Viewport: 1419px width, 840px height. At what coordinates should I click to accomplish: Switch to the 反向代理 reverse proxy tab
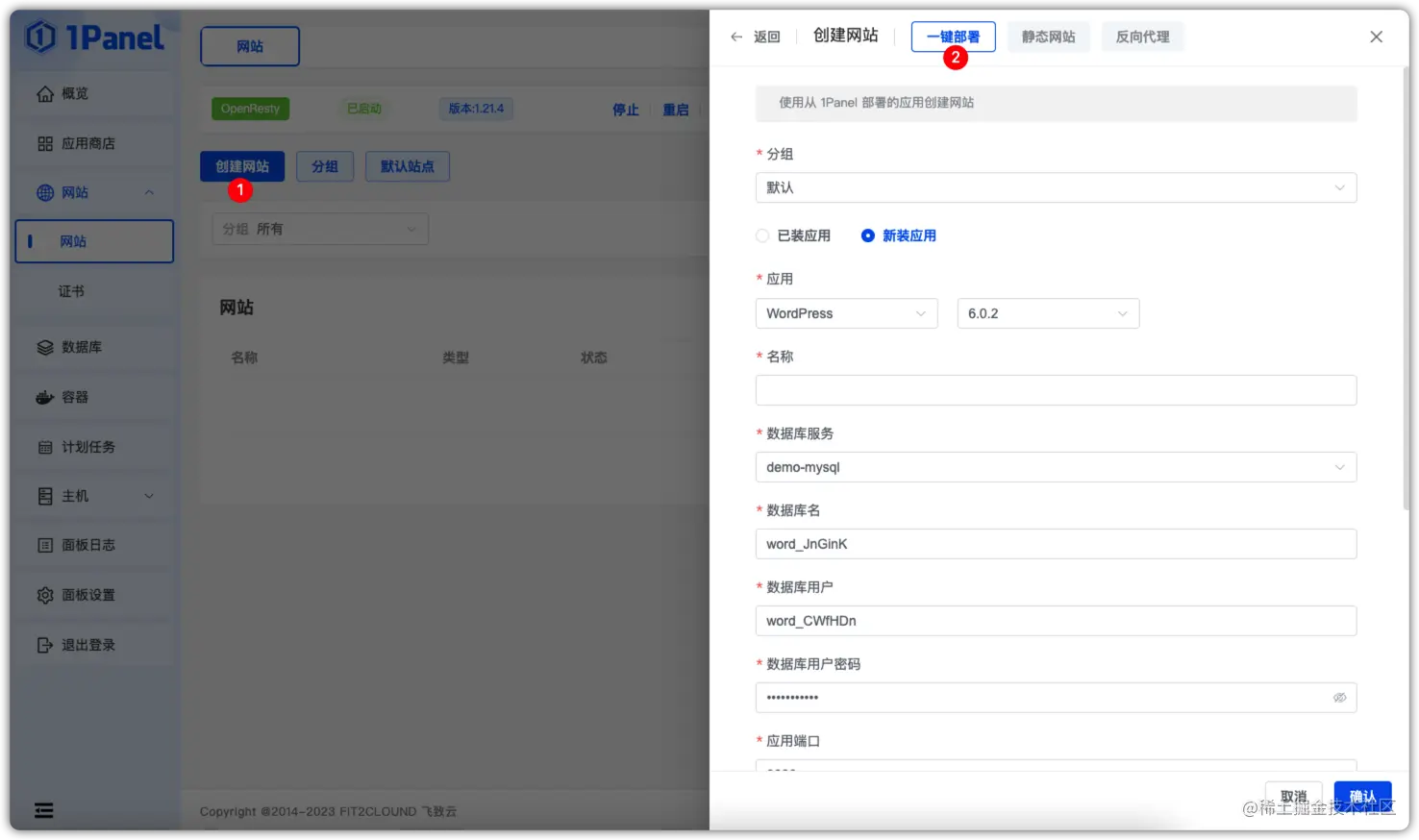[1142, 36]
